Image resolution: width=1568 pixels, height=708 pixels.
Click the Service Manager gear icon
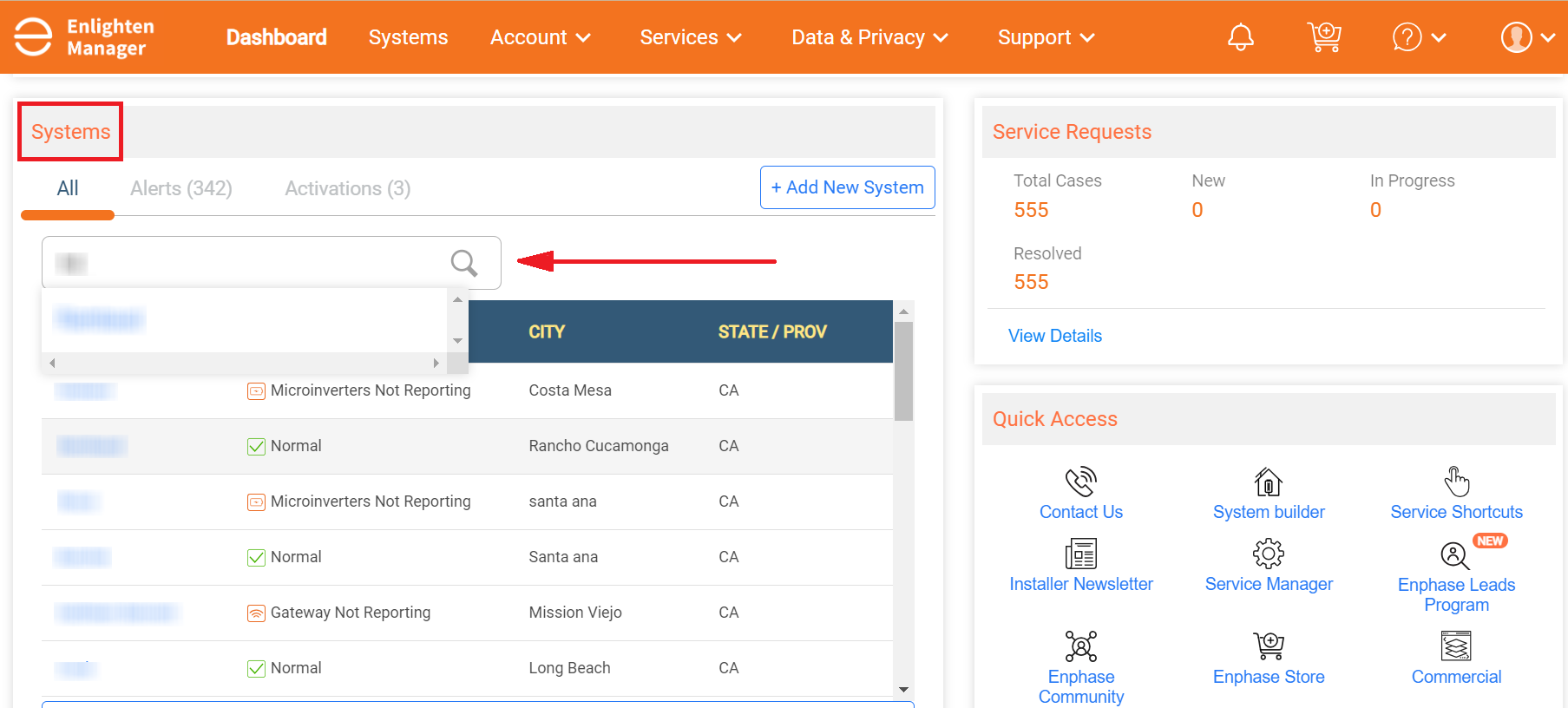[x=1268, y=554]
